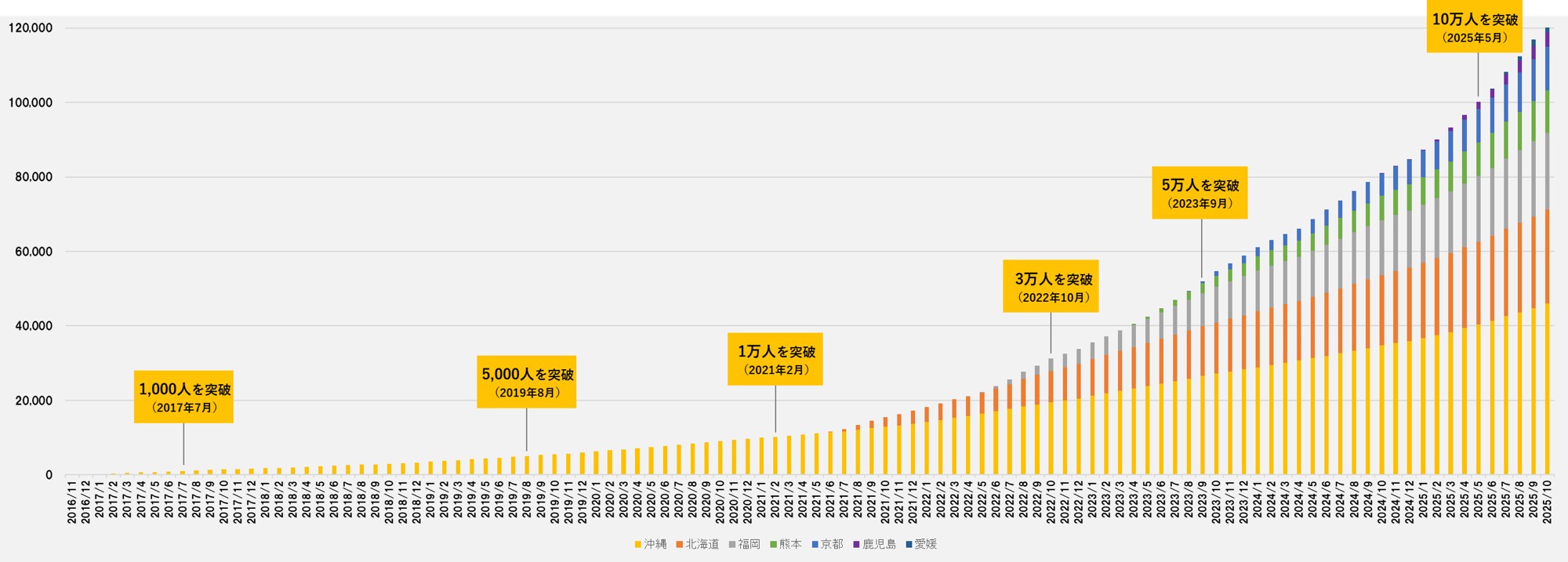The height and width of the screenshot is (562, 1568).
Task: Click the 北海道 orange legend swatch
Action: 680,544
